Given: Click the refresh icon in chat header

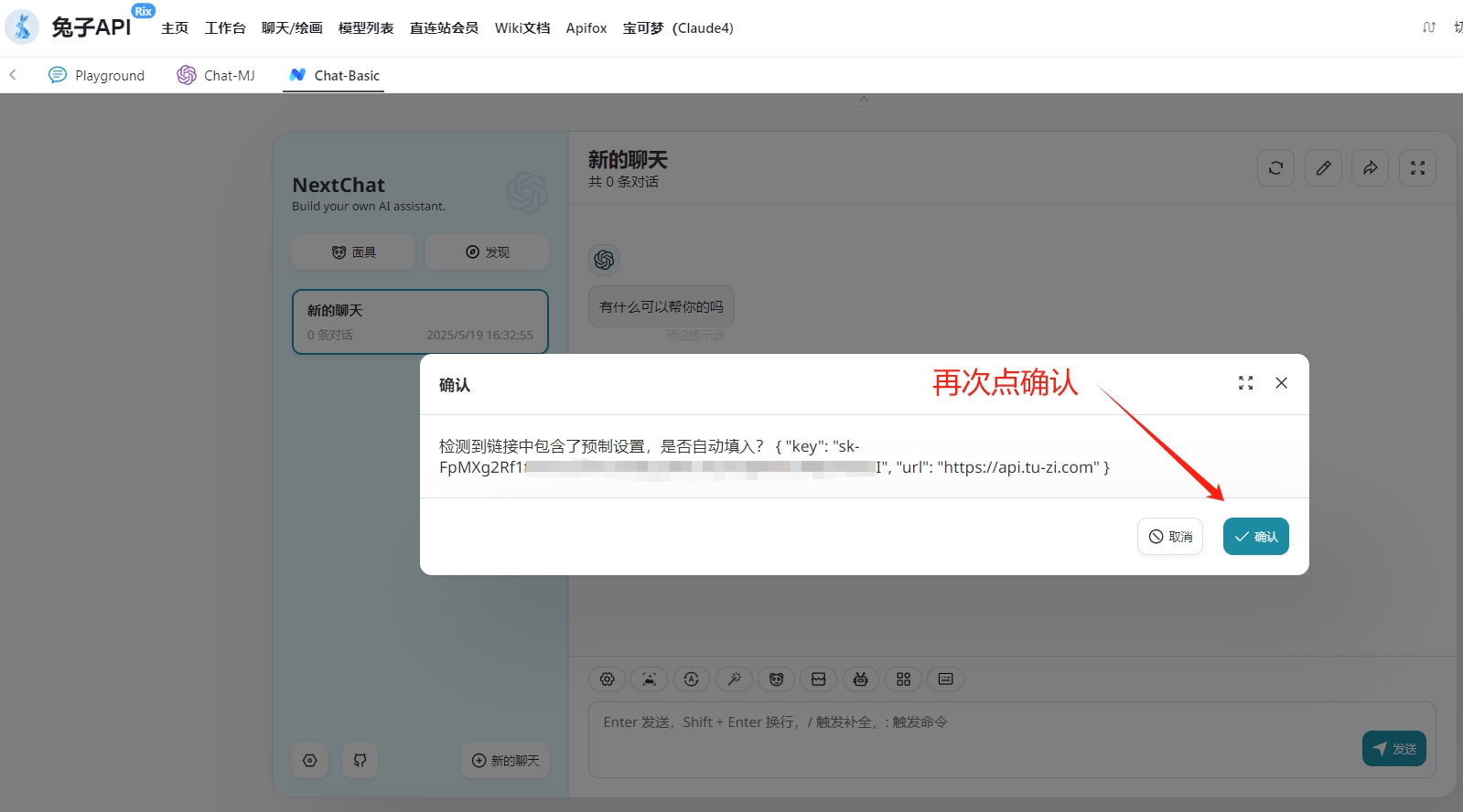Looking at the screenshot, I should 1275,168.
